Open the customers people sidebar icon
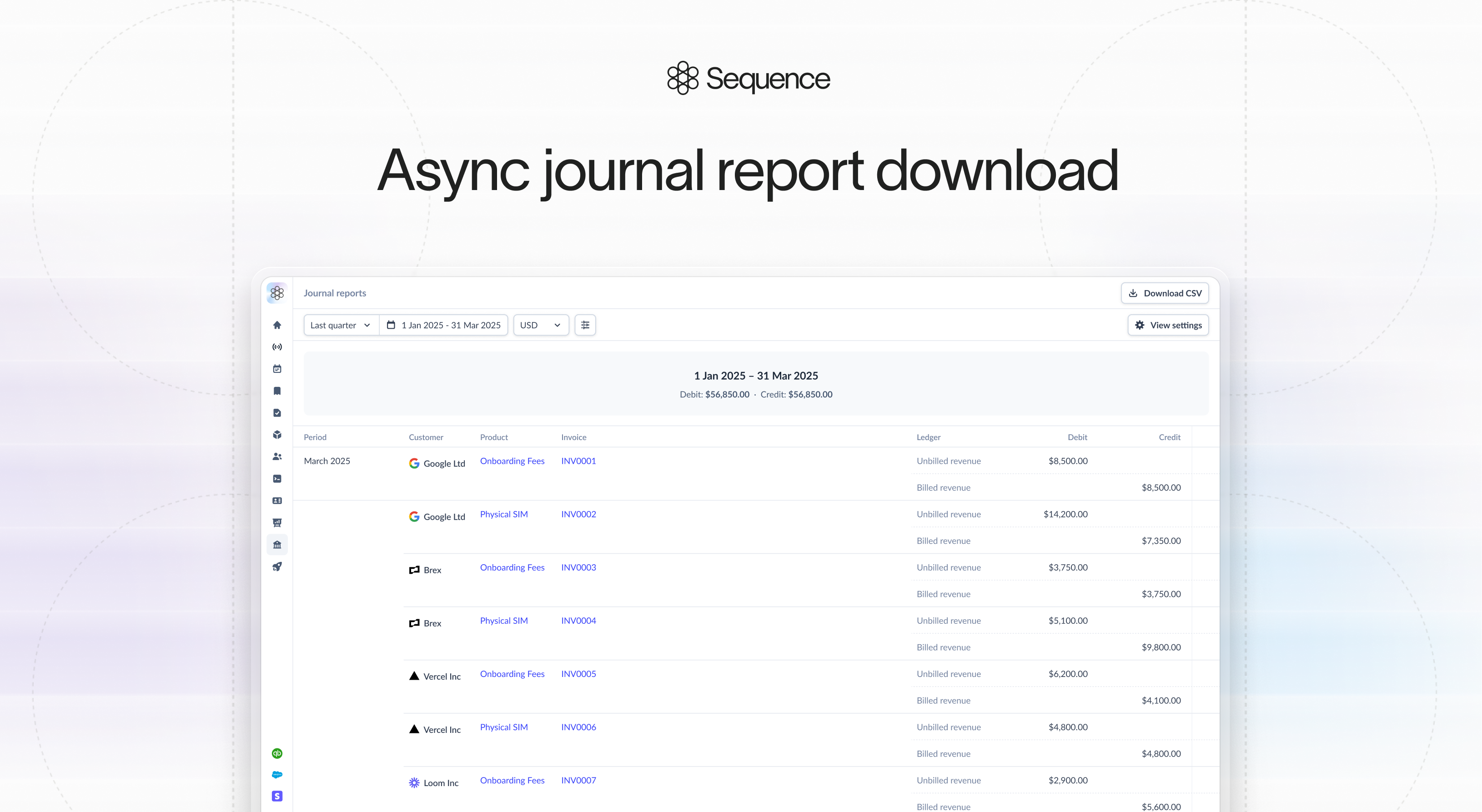This screenshot has width=1482, height=812. tap(277, 456)
